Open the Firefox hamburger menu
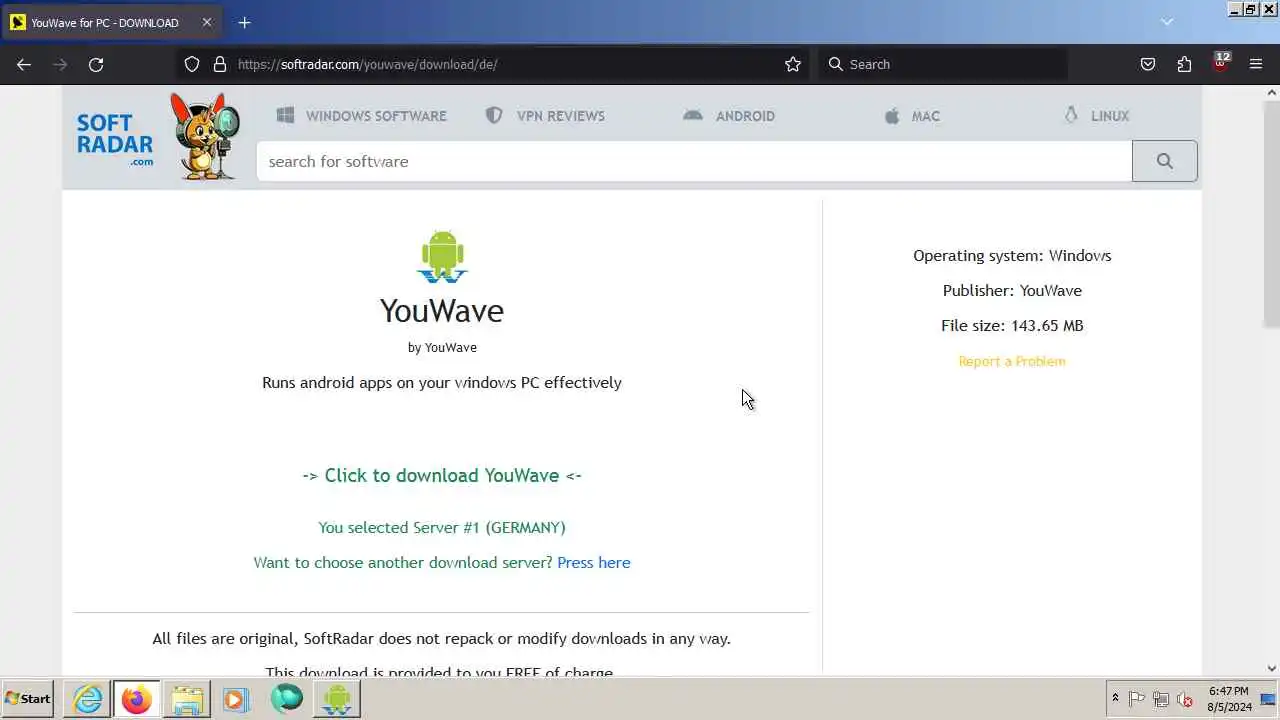1280x720 pixels. [x=1256, y=64]
